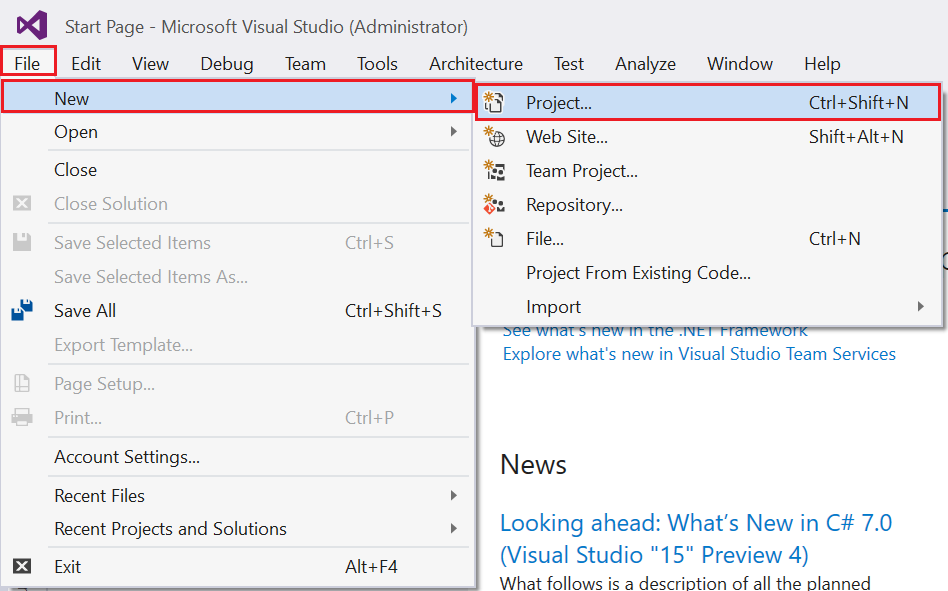Select File... in the New submenu

click(x=708, y=238)
